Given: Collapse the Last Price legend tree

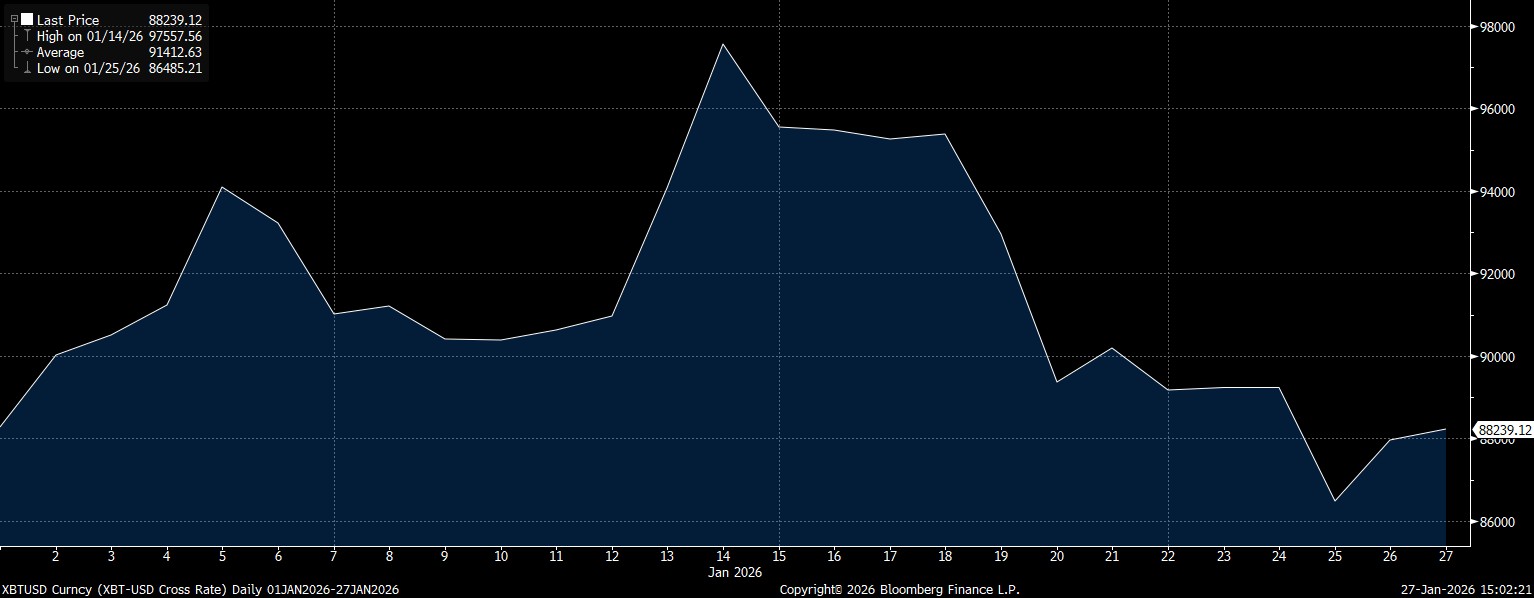Looking at the screenshot, I should [14, 19].
